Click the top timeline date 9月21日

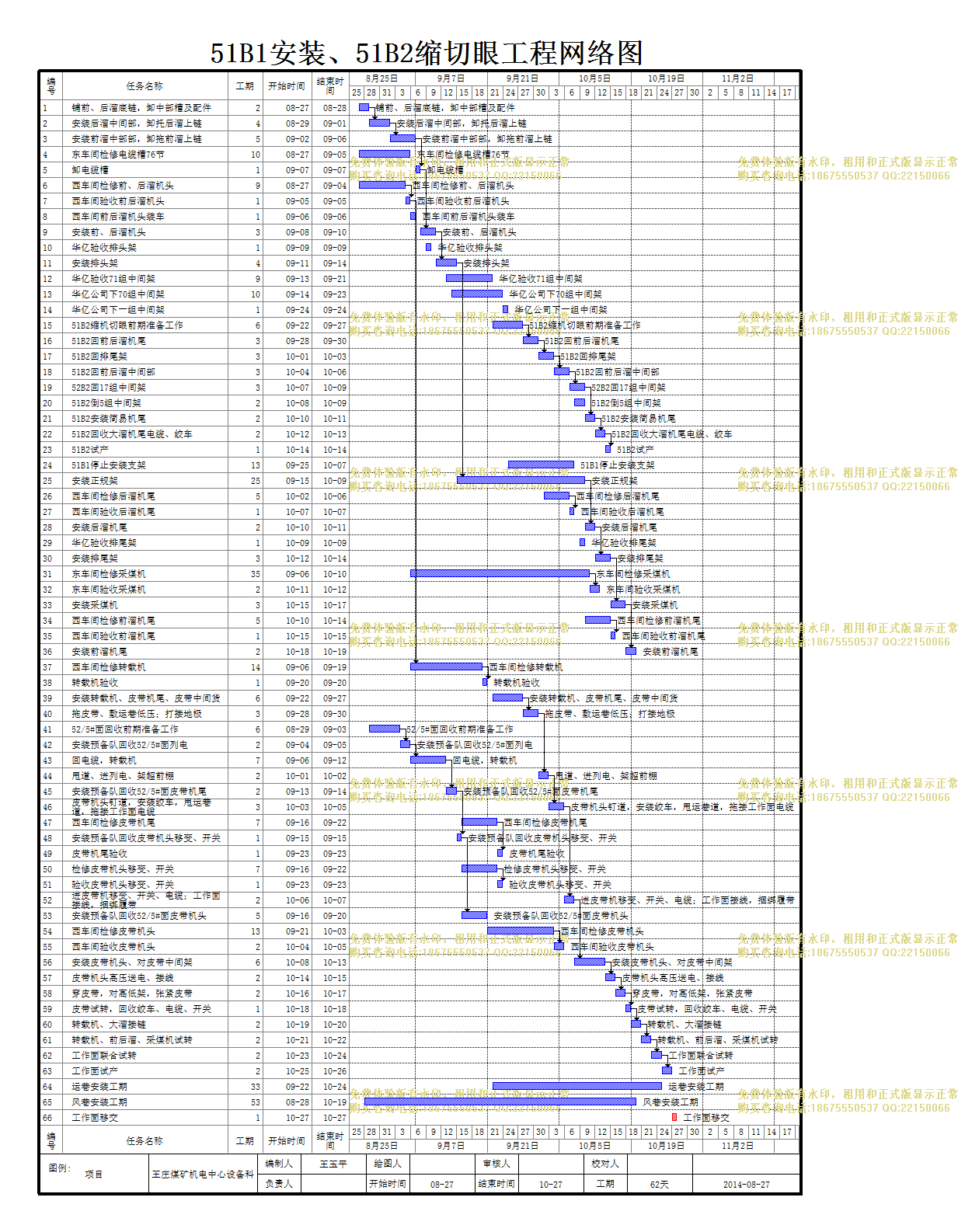523,78
